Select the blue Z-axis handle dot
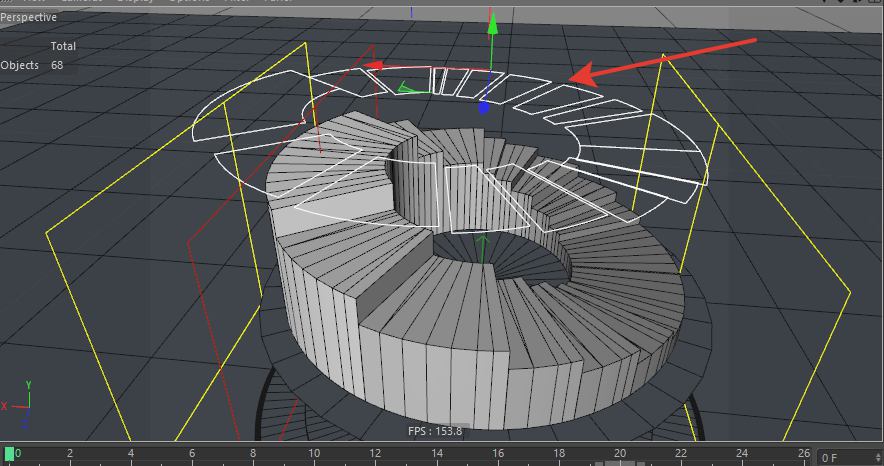The height and width of the screenshot is (466, 884). pos(483,108)
